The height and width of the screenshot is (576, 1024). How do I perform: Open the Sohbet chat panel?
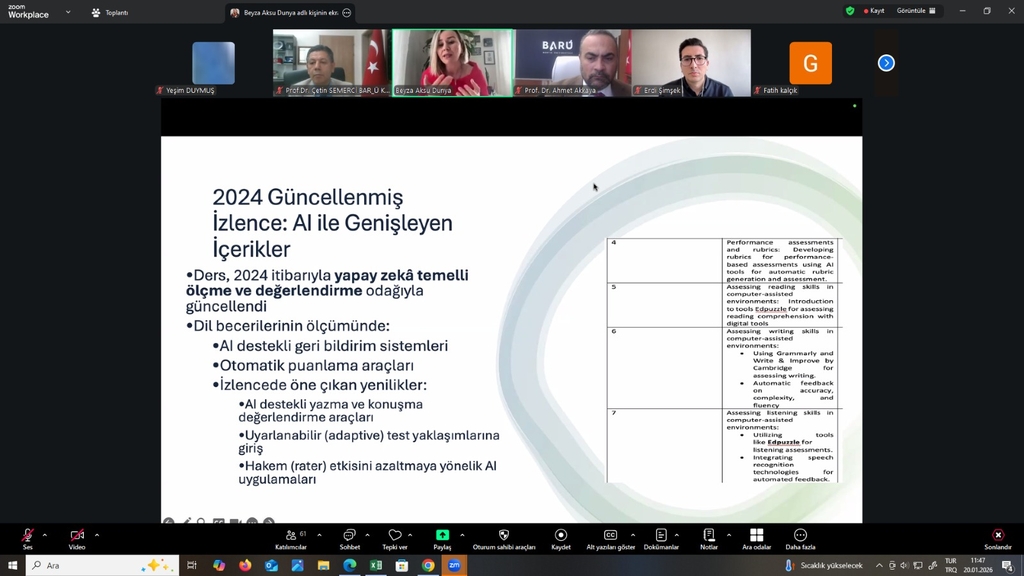pos(349,536)
